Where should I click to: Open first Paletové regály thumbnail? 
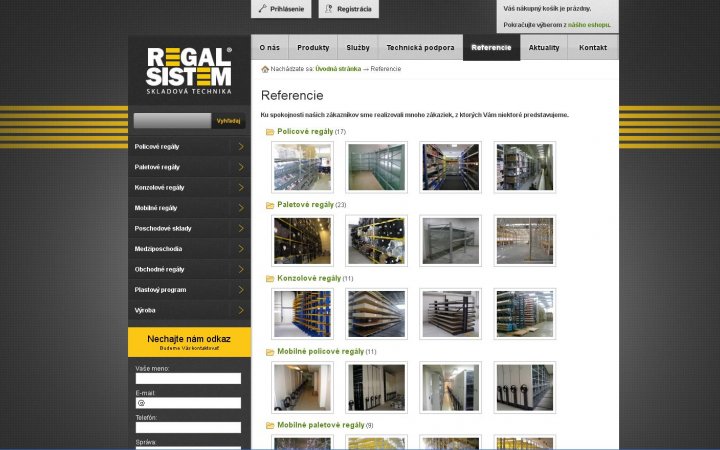(x=302, y=241)
